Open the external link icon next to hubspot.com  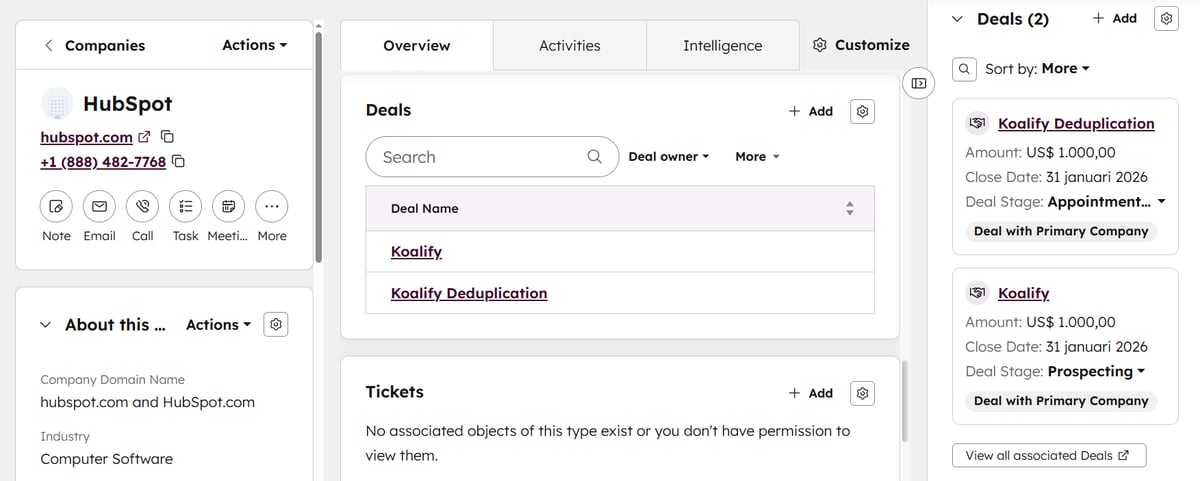[x=144, y=137]
